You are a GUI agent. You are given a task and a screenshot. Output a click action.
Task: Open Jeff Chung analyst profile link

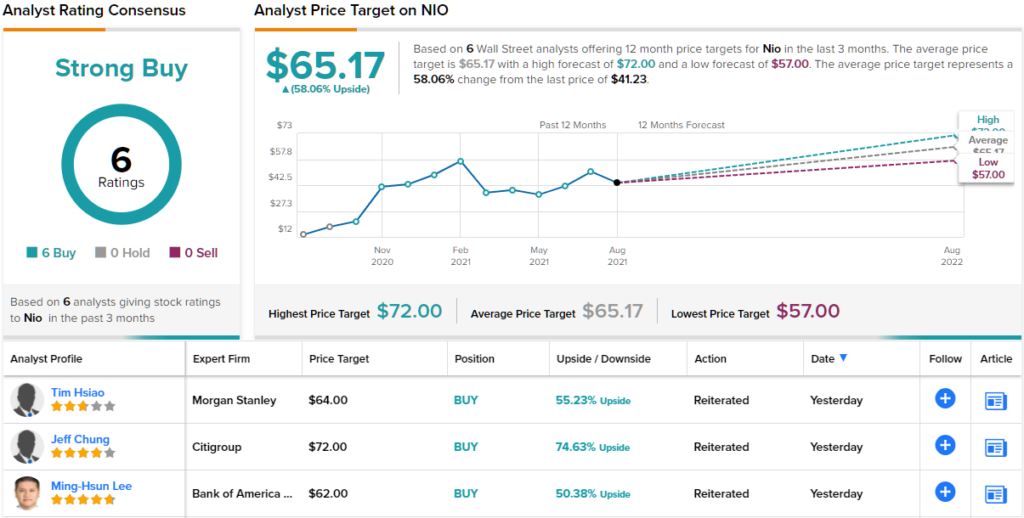coord(80,439)
